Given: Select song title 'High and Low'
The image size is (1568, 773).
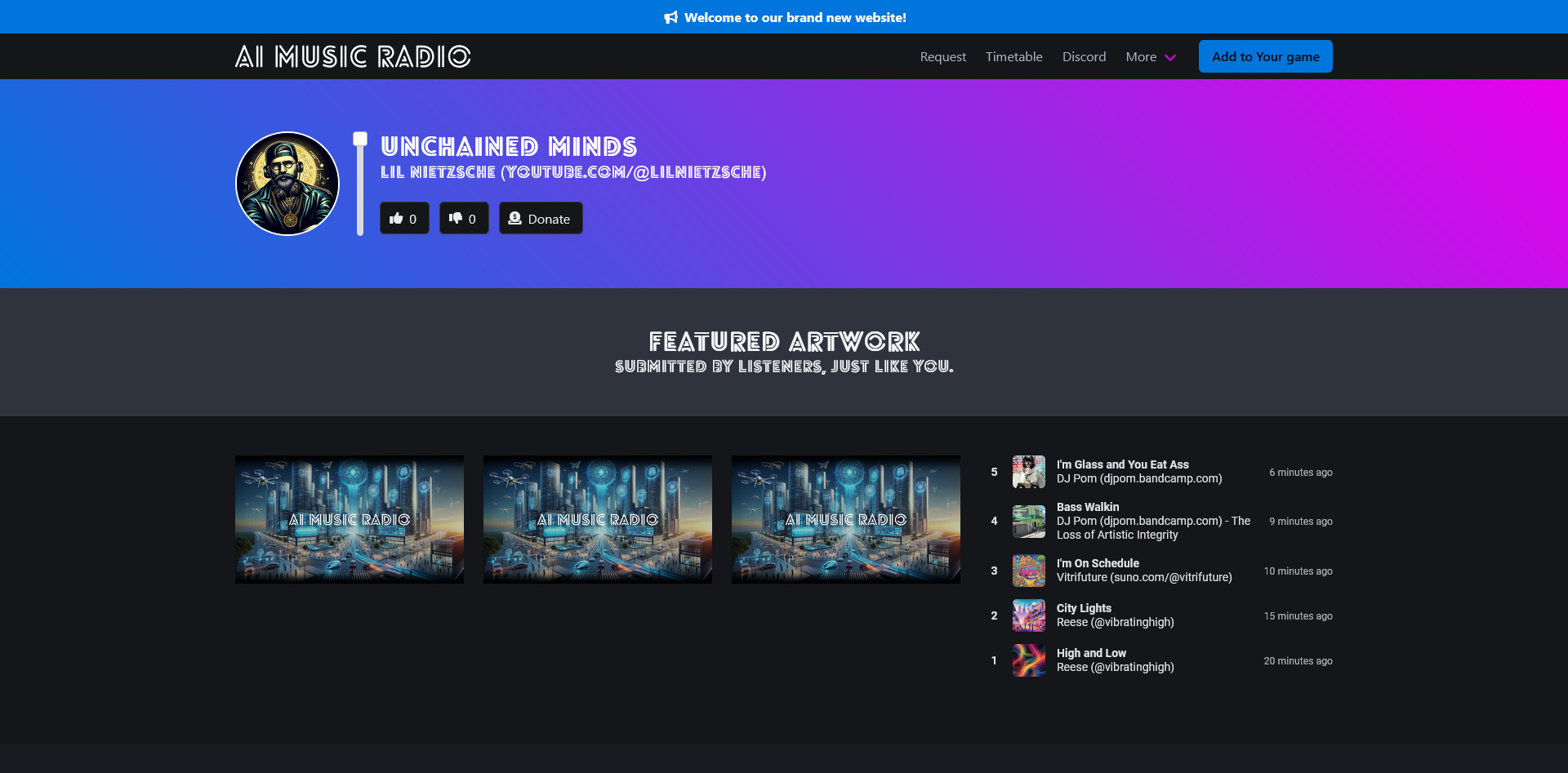Looking at the screenshot, I should pos(1091,653).
